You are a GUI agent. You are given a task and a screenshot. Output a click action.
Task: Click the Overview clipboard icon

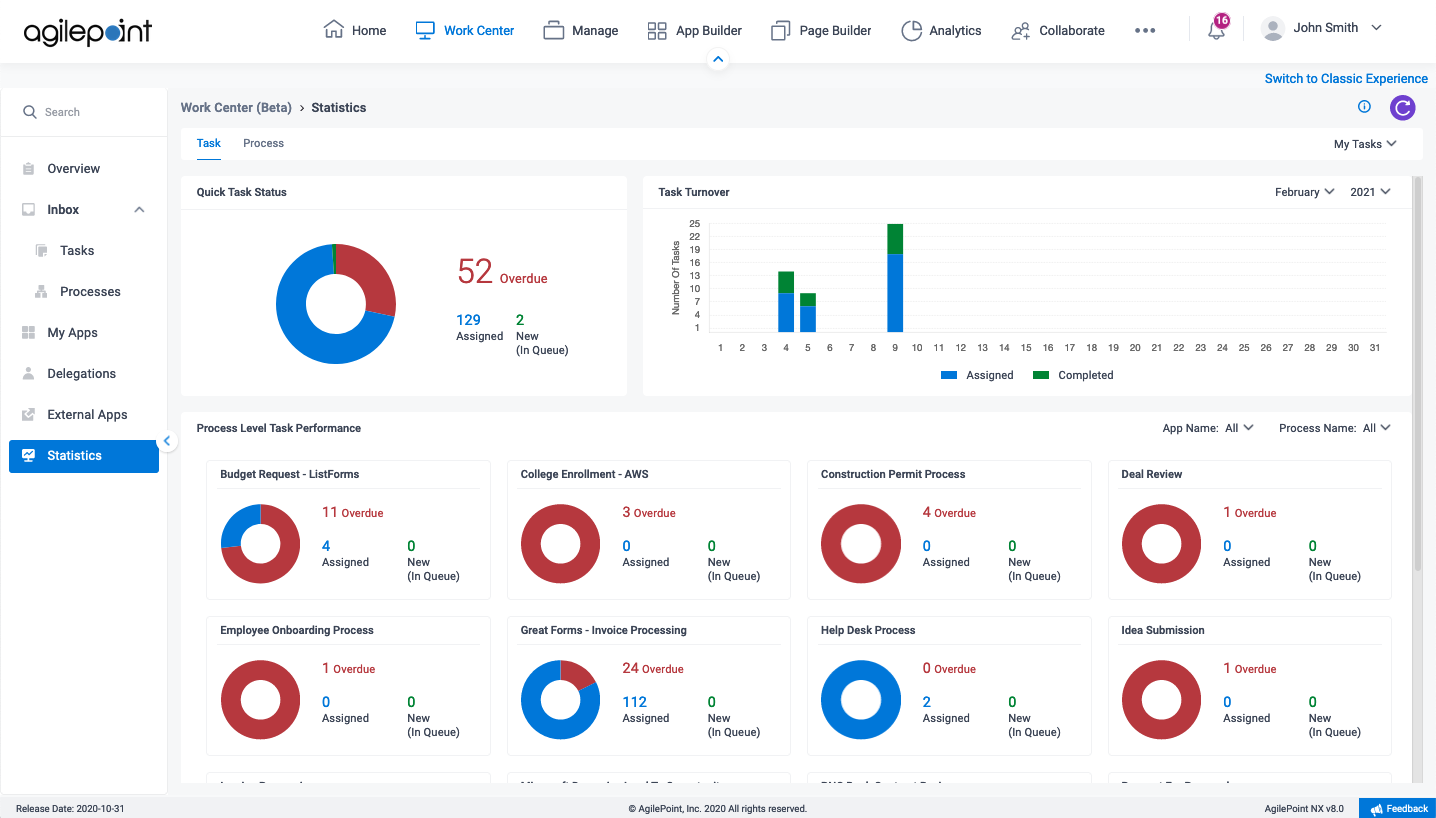(29, 169)
